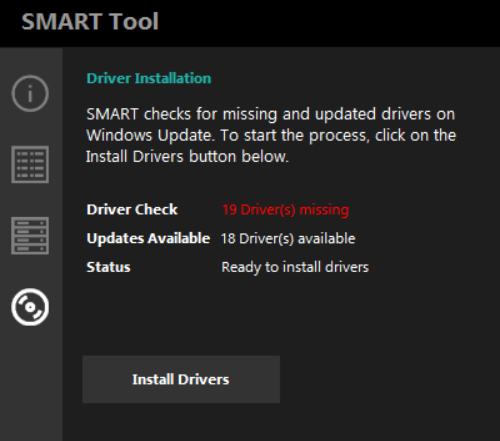Select the driver disc sidebar icon
The image size is (500, 441).
click(x=30, y=307)
